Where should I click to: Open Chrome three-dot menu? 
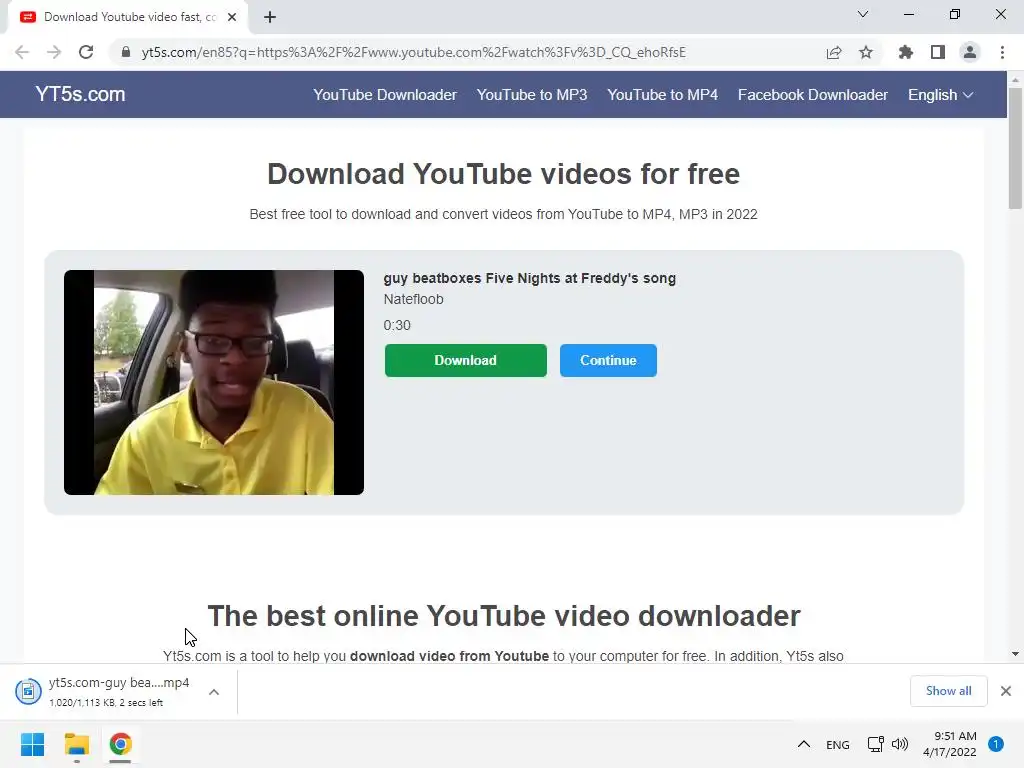(x=1002, y=52)
